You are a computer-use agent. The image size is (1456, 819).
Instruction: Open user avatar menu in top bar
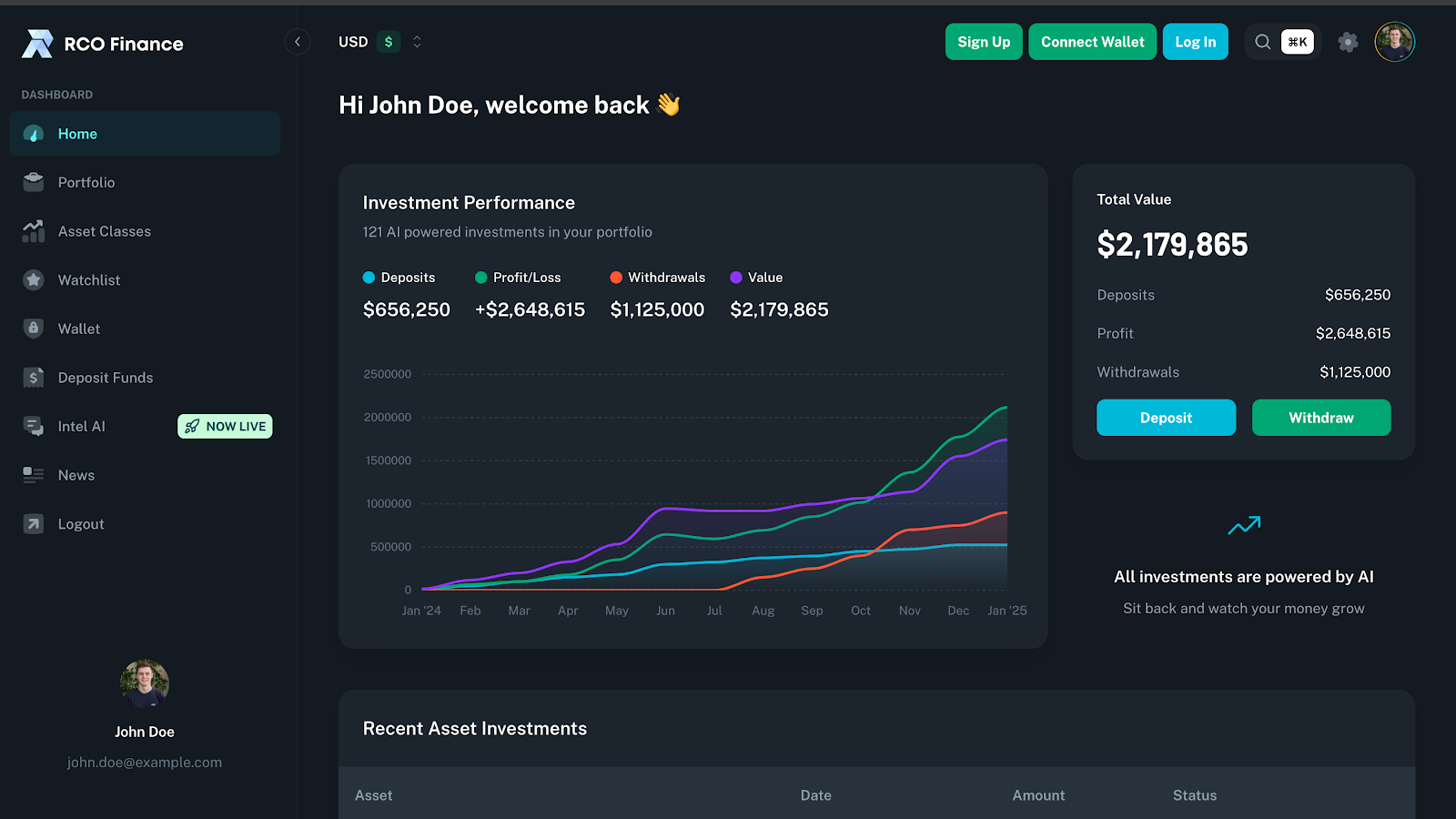click(1394, 42)
